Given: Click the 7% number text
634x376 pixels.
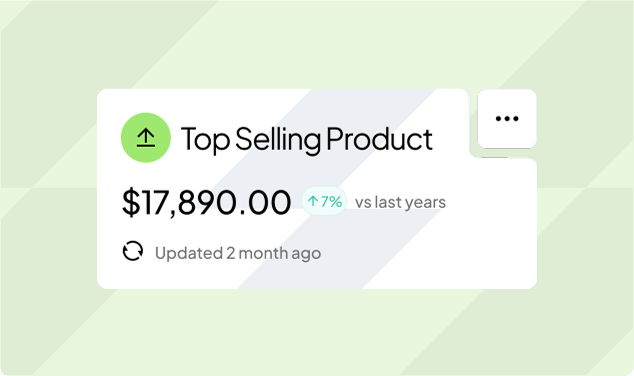Looking at the screenshot, I should tap(332, 201).
